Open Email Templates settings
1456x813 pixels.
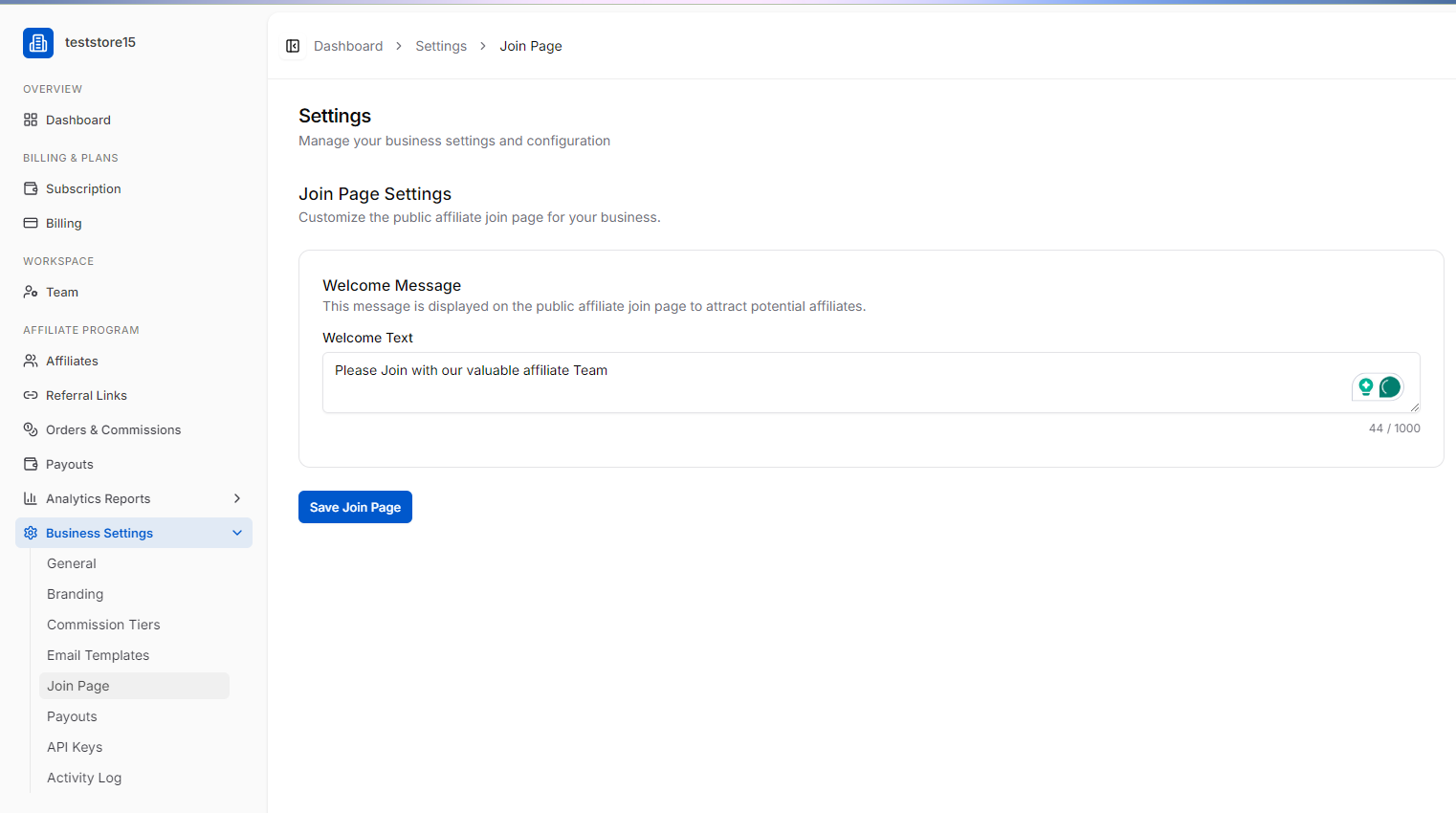(134, 655)
